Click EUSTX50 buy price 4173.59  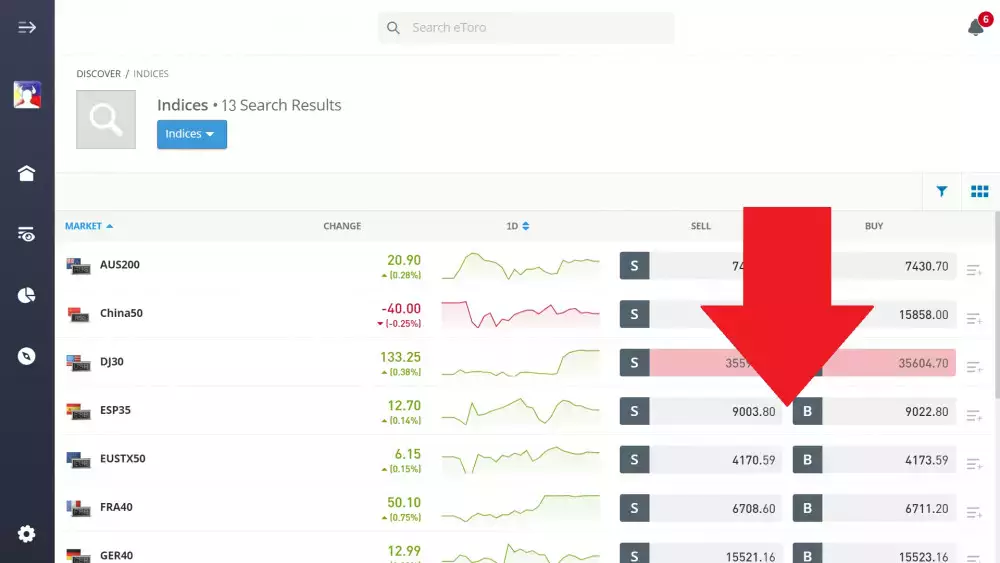pos(926,460)
